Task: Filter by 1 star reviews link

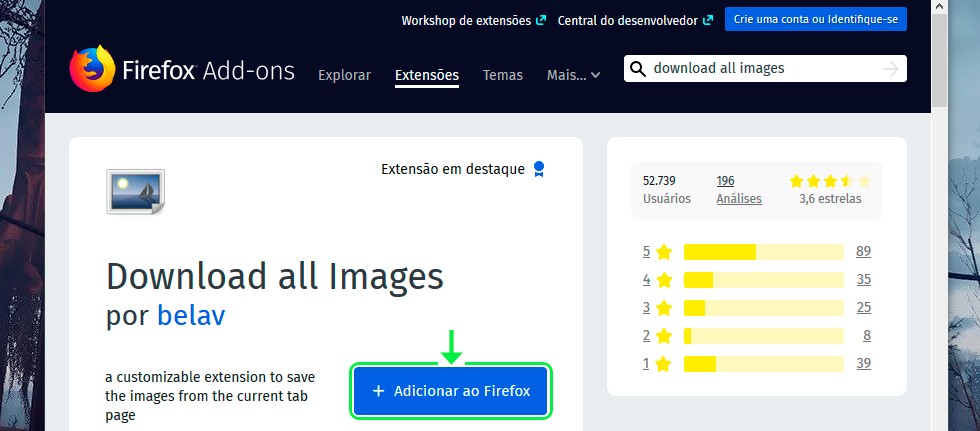Action: pyautogui.click(x=657, y=364)
